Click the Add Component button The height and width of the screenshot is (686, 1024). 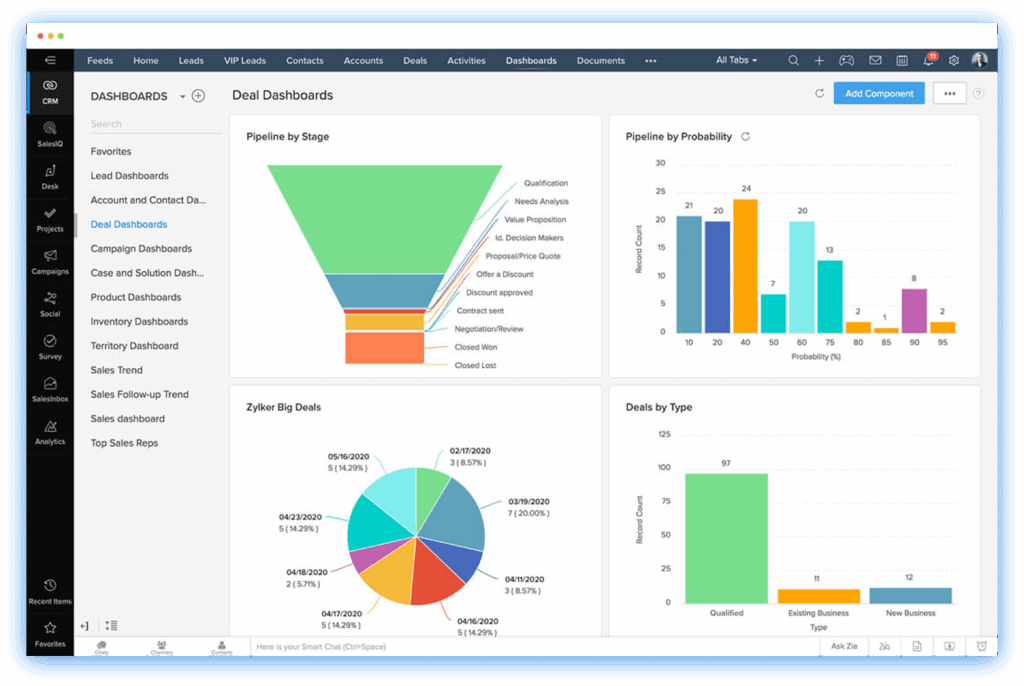pyautogui.click(x=879, y=93)
